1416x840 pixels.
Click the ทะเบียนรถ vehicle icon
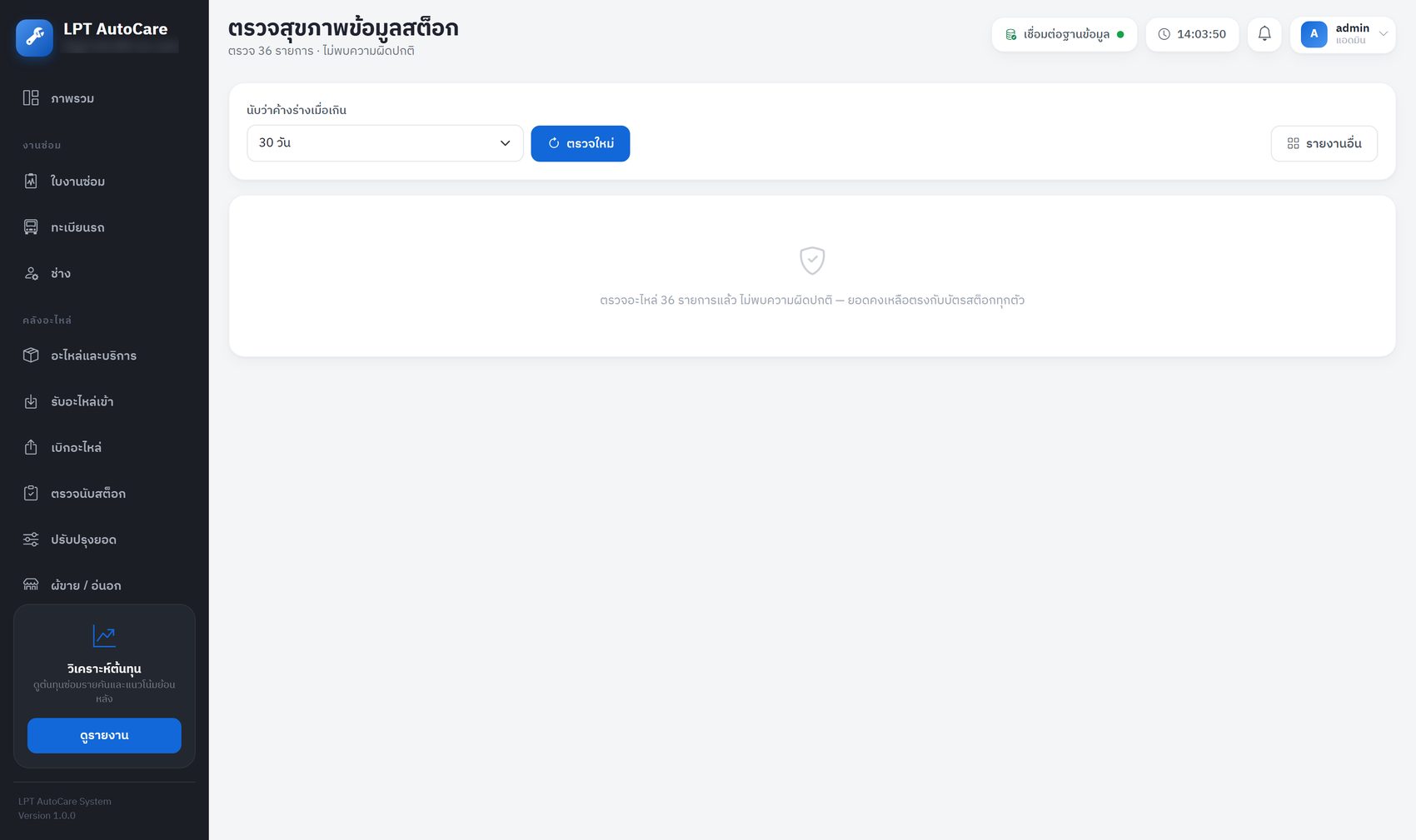pos(31,227)
